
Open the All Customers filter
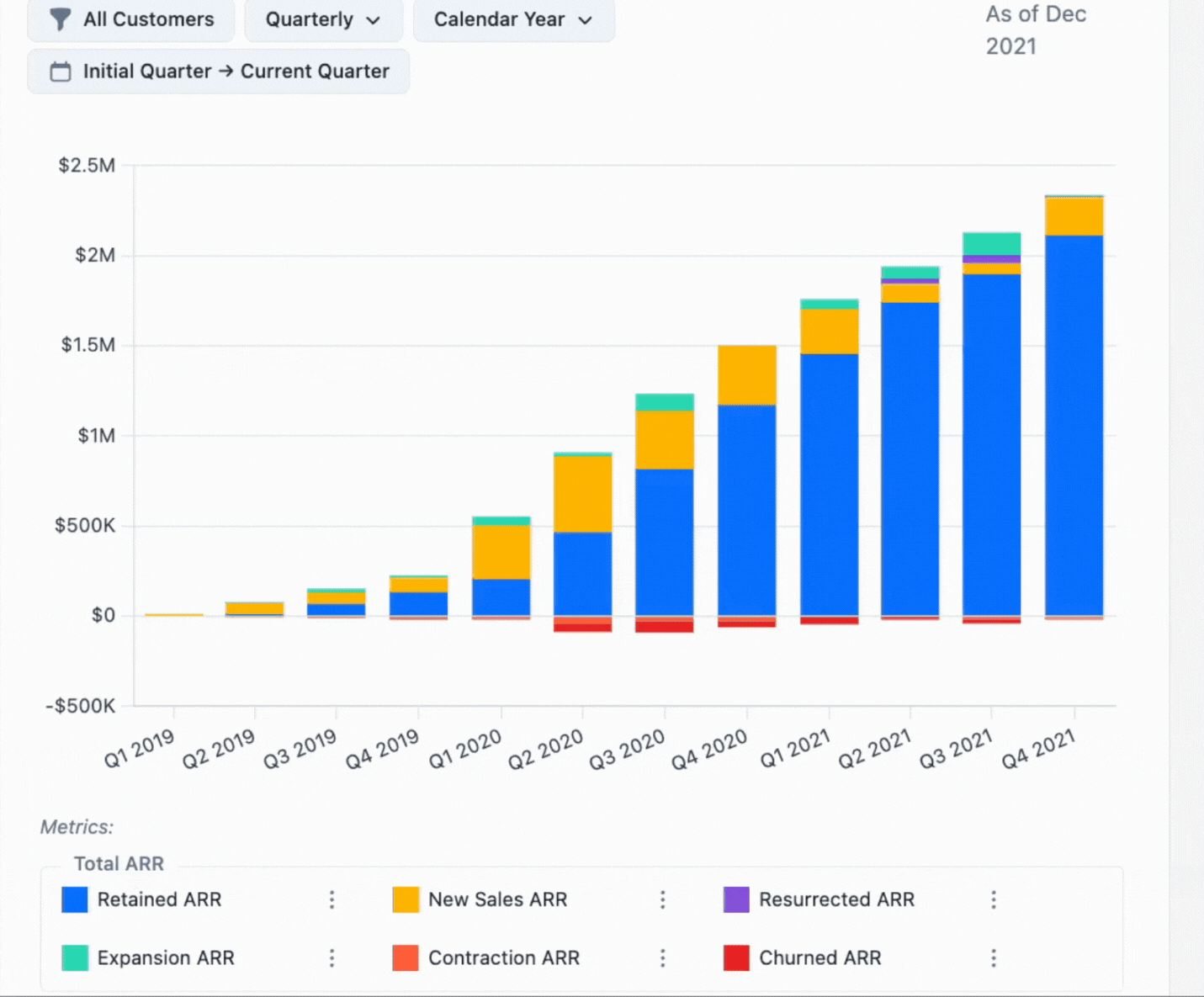click(131, 19)
